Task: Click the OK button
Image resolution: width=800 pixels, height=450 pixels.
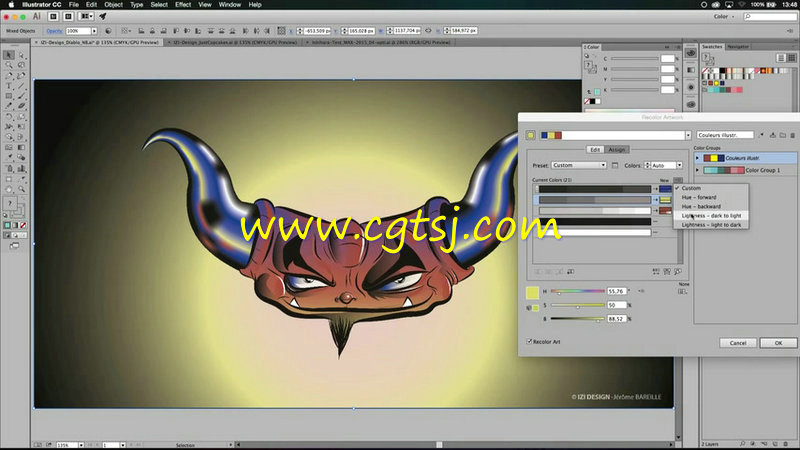Action: [778, 343]
